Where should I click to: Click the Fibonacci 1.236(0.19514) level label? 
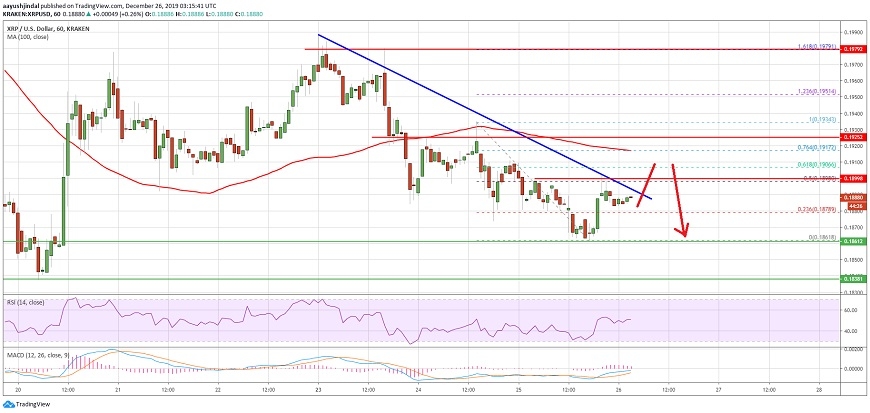pyautogui.click(x=815, y=93)
